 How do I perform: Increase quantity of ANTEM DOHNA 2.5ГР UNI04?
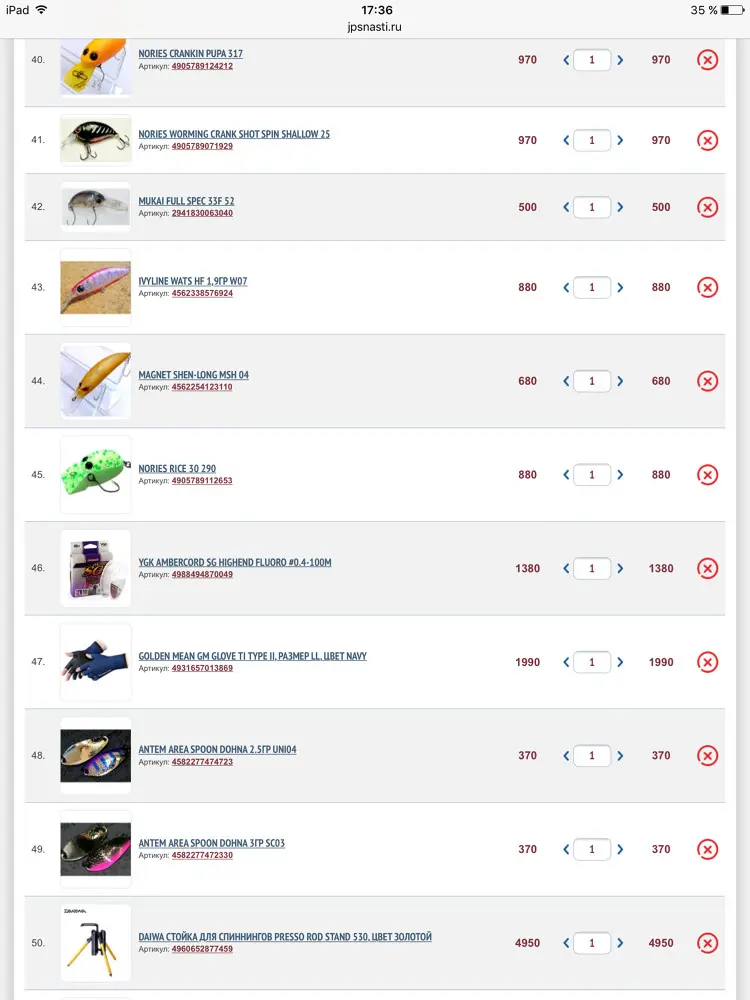620,756
